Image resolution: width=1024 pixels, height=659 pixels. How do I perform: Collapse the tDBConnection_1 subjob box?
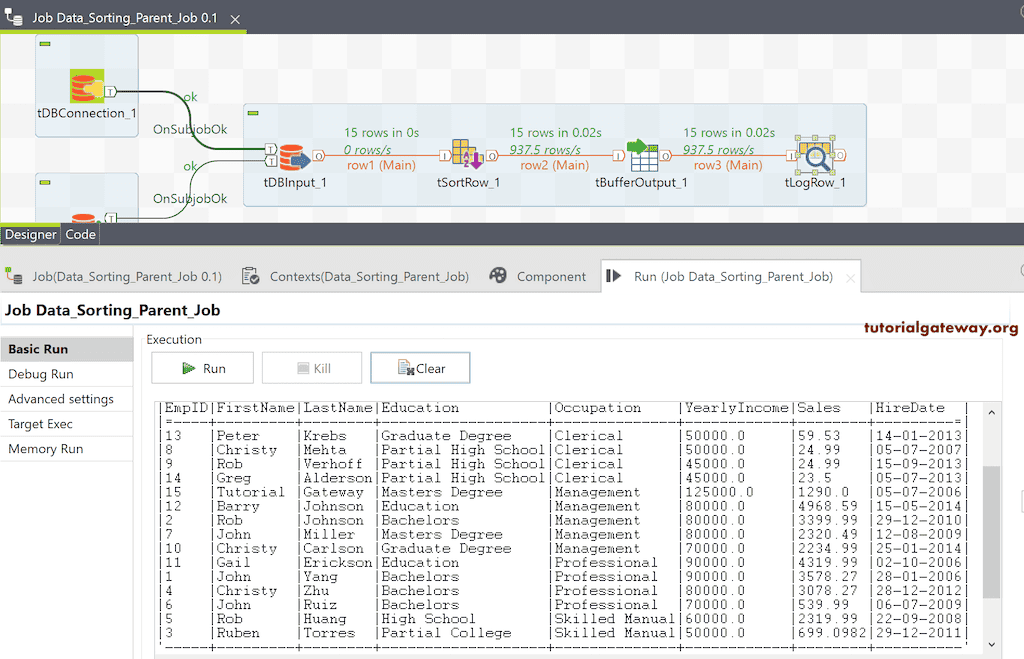[x=44, y=43]
